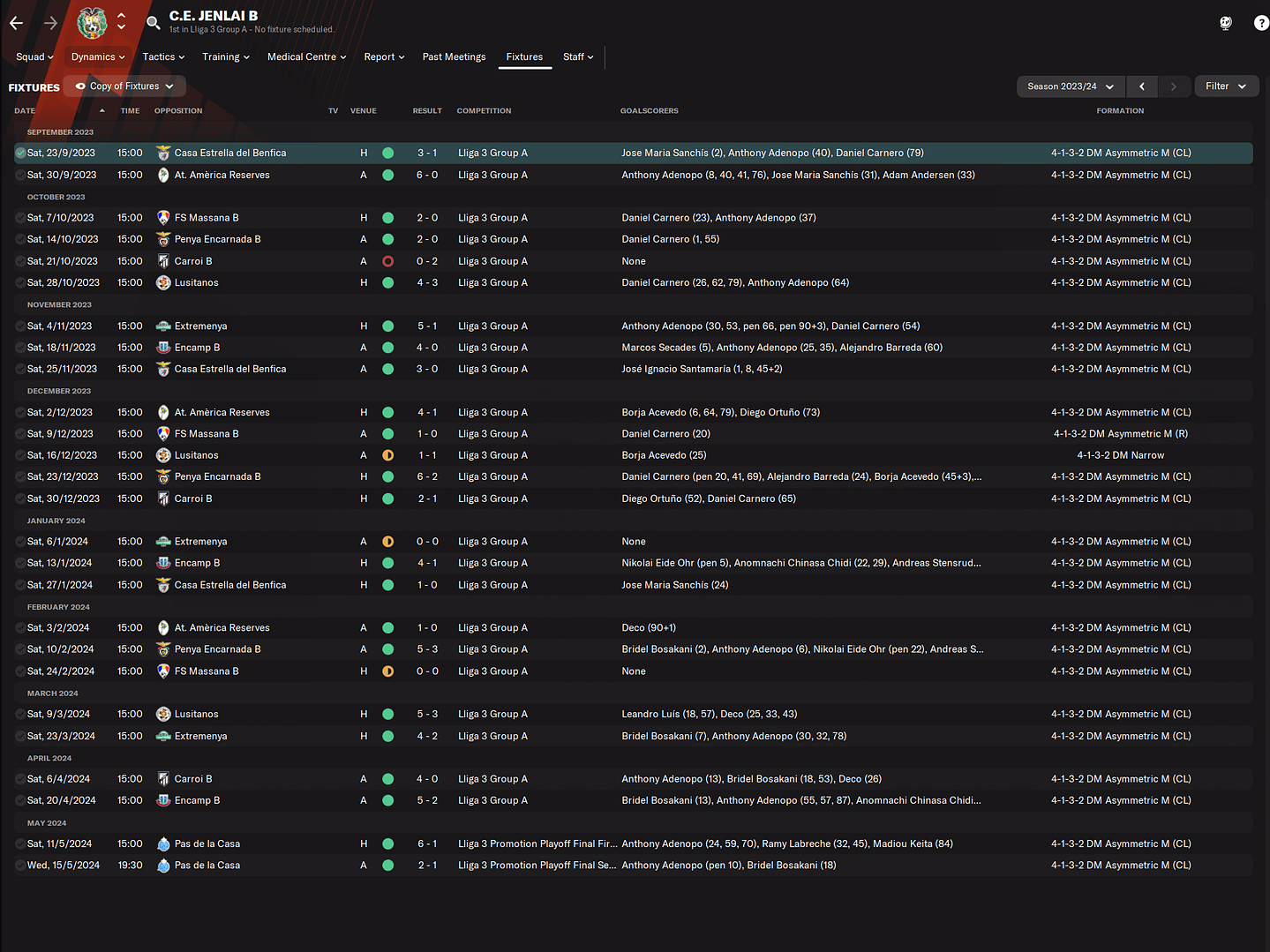Click the red loss indicator for Carroi B
The width and height of the screenshot is (1270, 952).
click(x=387, y=261)
